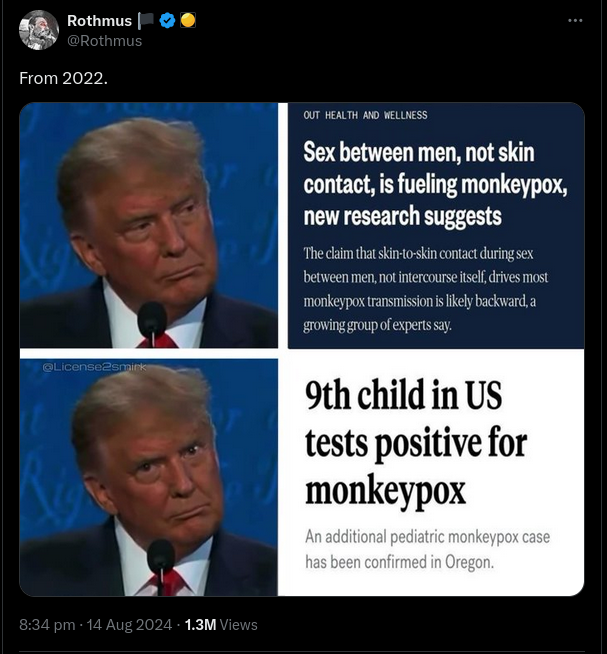Click the 14 Aug 2024 date
Image resolution: width=607 pixels, height=654 pixels.
(x=129, y=624)
